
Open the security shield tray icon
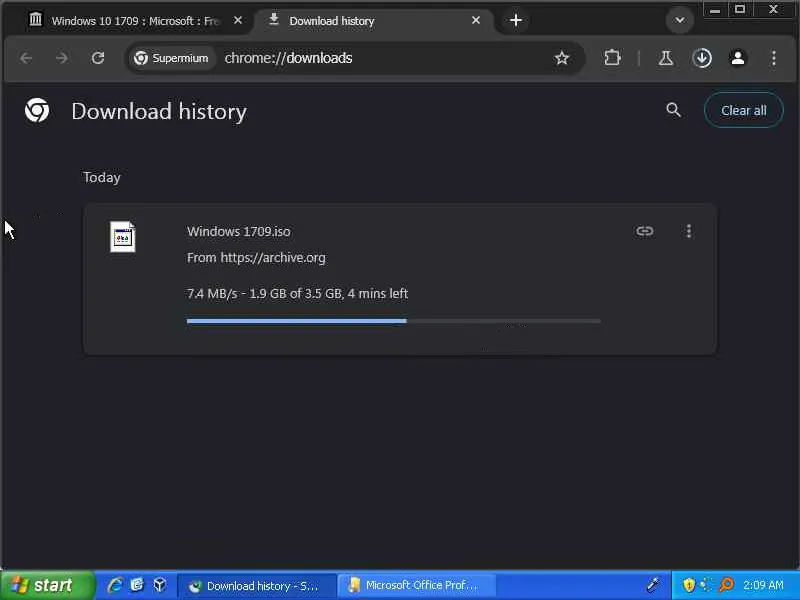(689, 585)
